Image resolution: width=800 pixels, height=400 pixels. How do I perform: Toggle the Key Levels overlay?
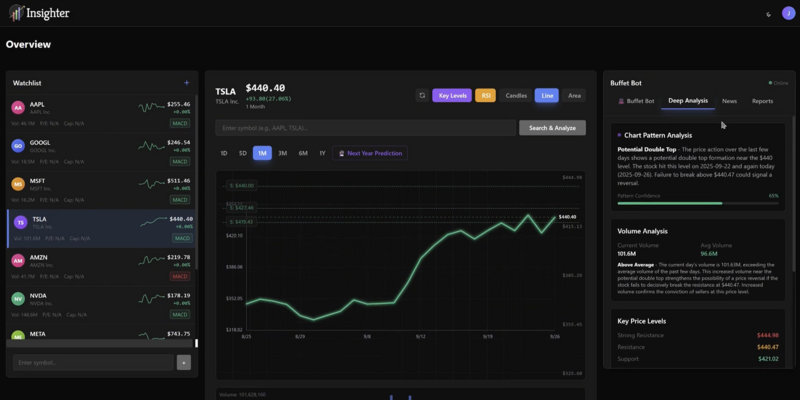point(452,95)
